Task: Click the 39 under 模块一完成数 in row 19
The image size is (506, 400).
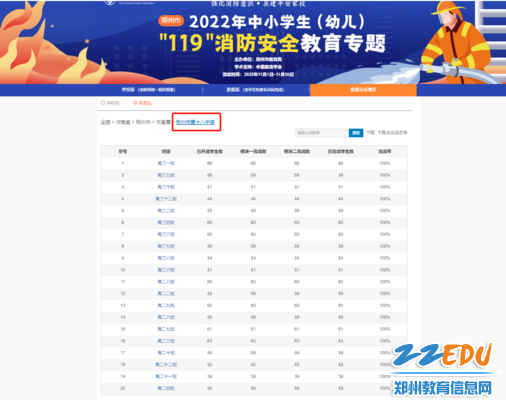Action: tap(253, 376)
